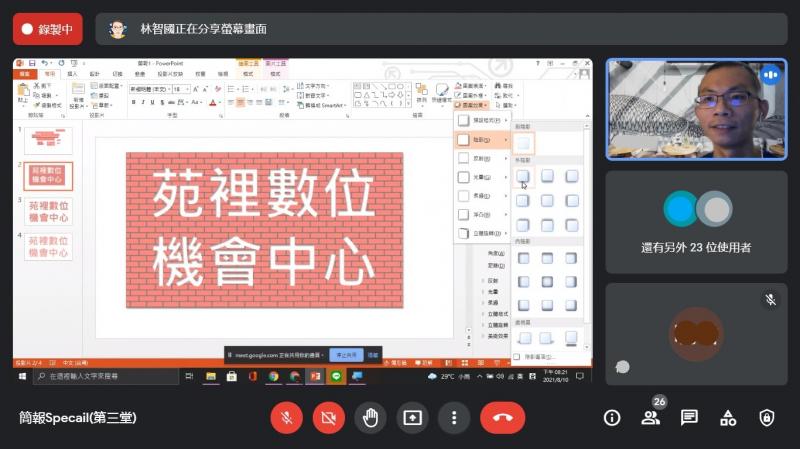Click the cut scissors icon
The width and height of the screenshot is (800, 449).
point(37,86)
